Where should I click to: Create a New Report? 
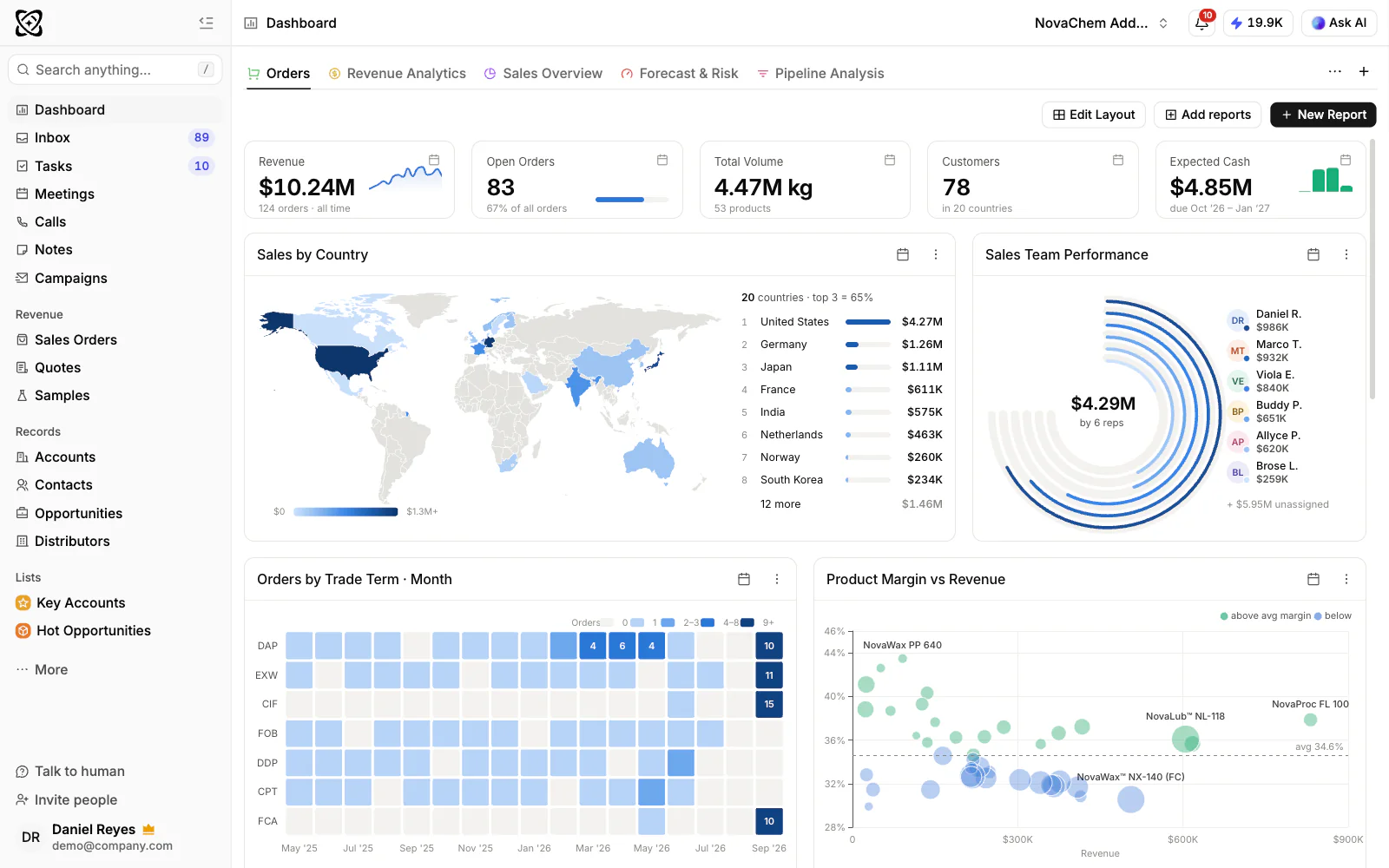pos(1323,115)
